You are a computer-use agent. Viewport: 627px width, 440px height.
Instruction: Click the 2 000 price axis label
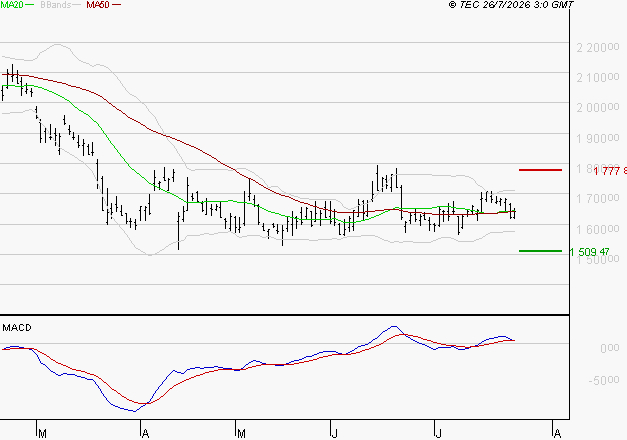[598, 108]
